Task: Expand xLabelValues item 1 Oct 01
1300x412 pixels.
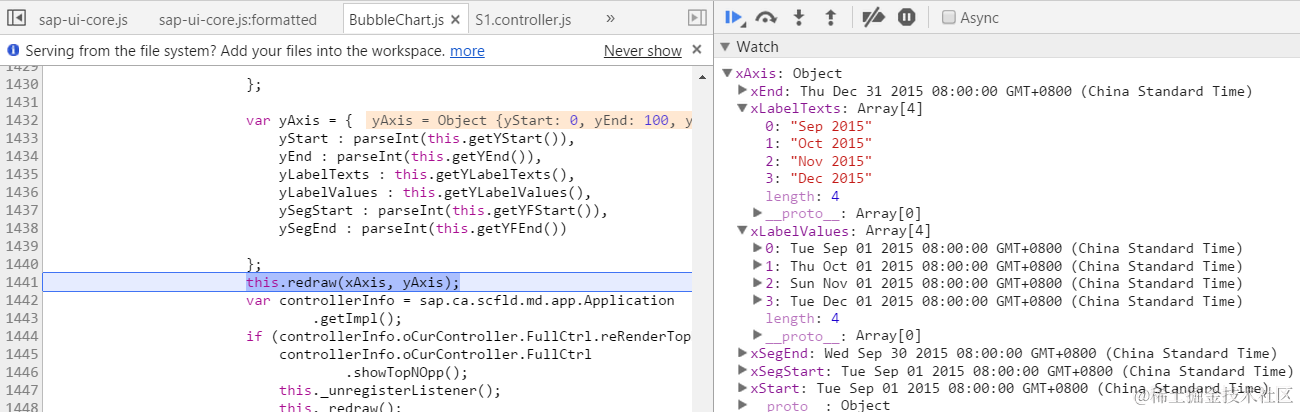Action: click(757, 266)
